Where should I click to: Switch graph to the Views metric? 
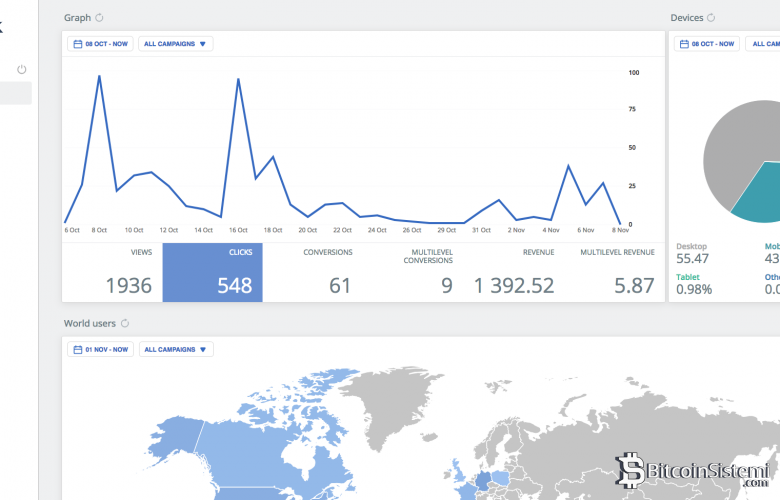pos(112,272)
